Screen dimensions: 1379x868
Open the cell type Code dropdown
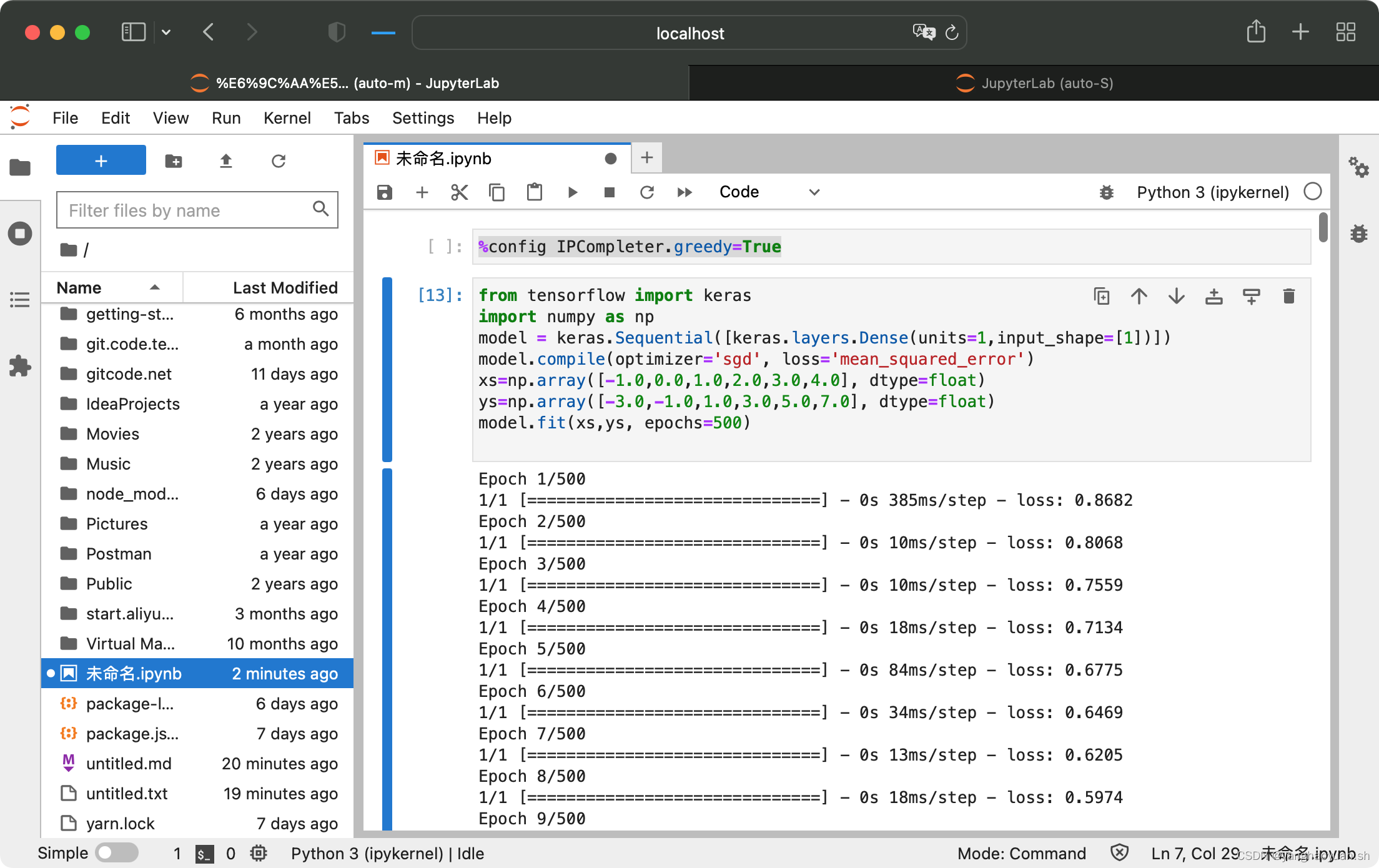[x=769, y=192]
